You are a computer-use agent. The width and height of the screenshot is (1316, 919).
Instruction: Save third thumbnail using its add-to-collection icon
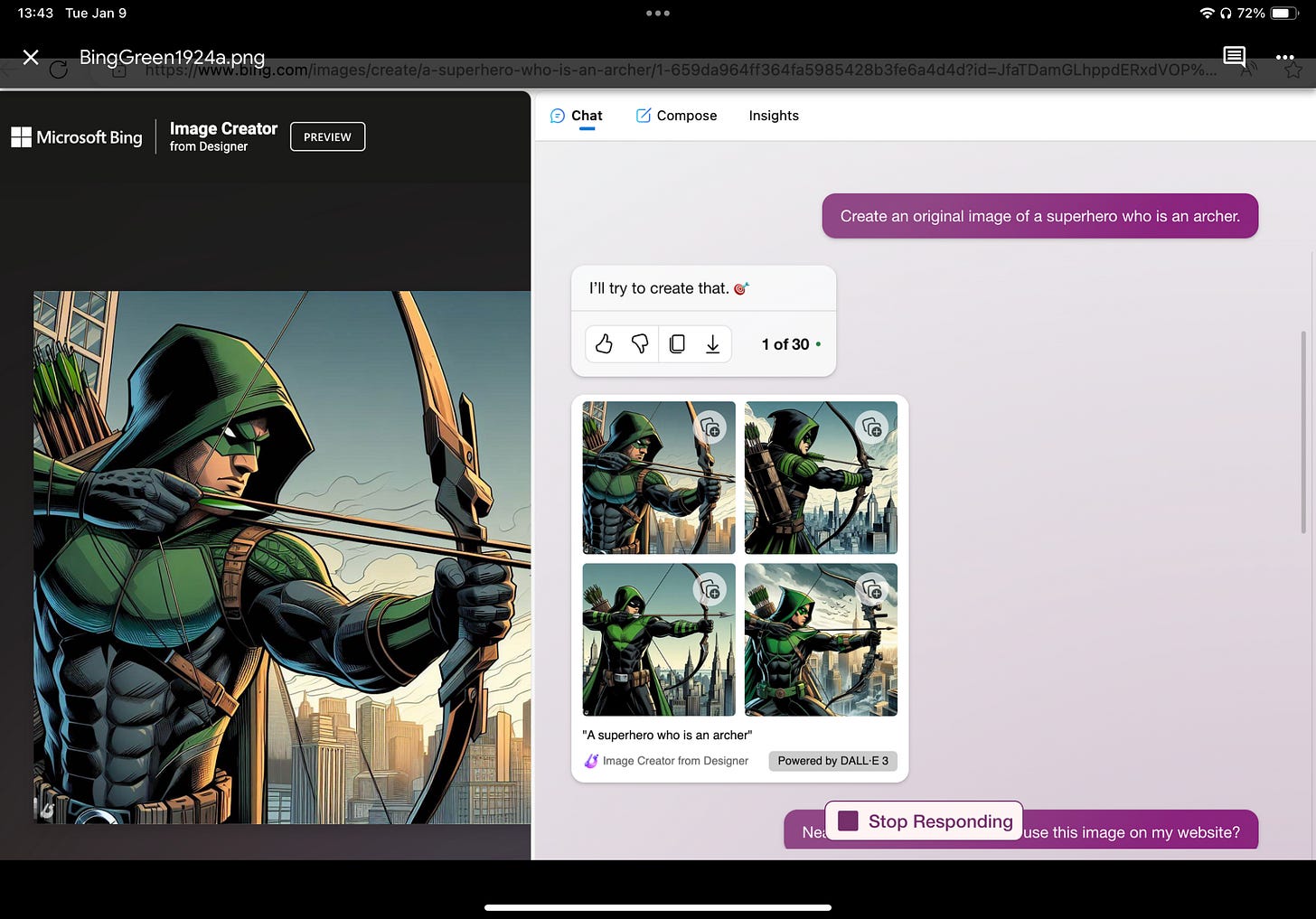pyautogui.click(x=710, y=590)
